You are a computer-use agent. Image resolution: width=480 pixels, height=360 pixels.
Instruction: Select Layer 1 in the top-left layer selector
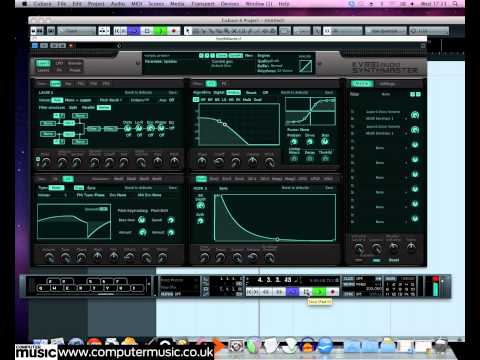click(x=43, y=63)
